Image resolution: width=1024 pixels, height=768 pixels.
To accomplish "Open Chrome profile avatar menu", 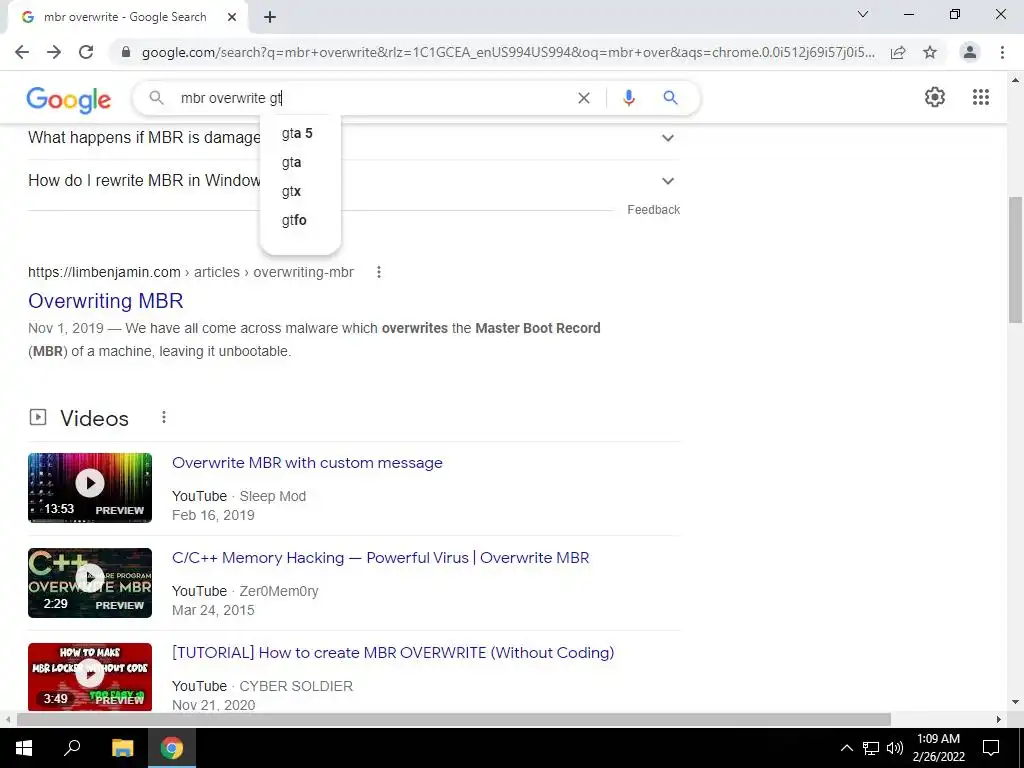I will click(x=970, y=52).
